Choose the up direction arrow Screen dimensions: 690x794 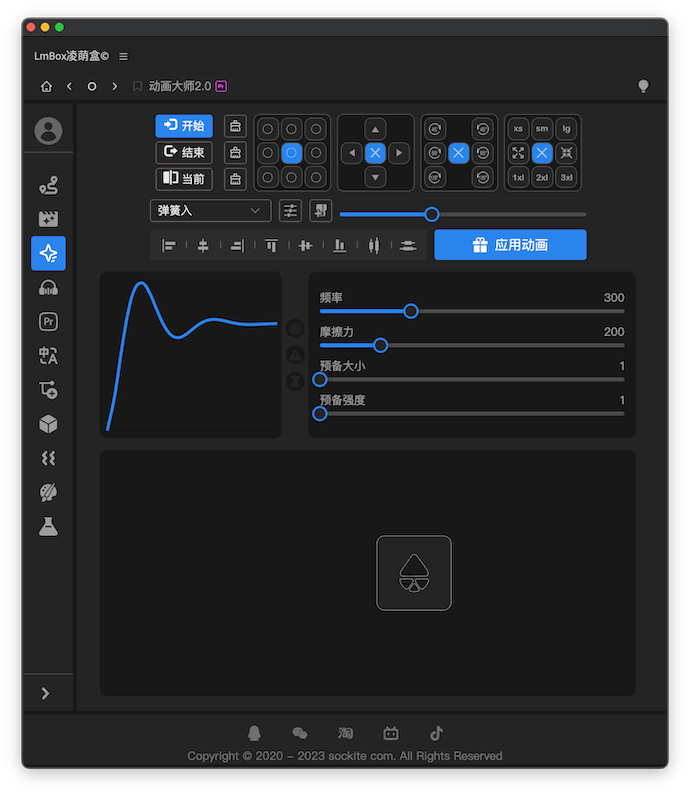375,129
